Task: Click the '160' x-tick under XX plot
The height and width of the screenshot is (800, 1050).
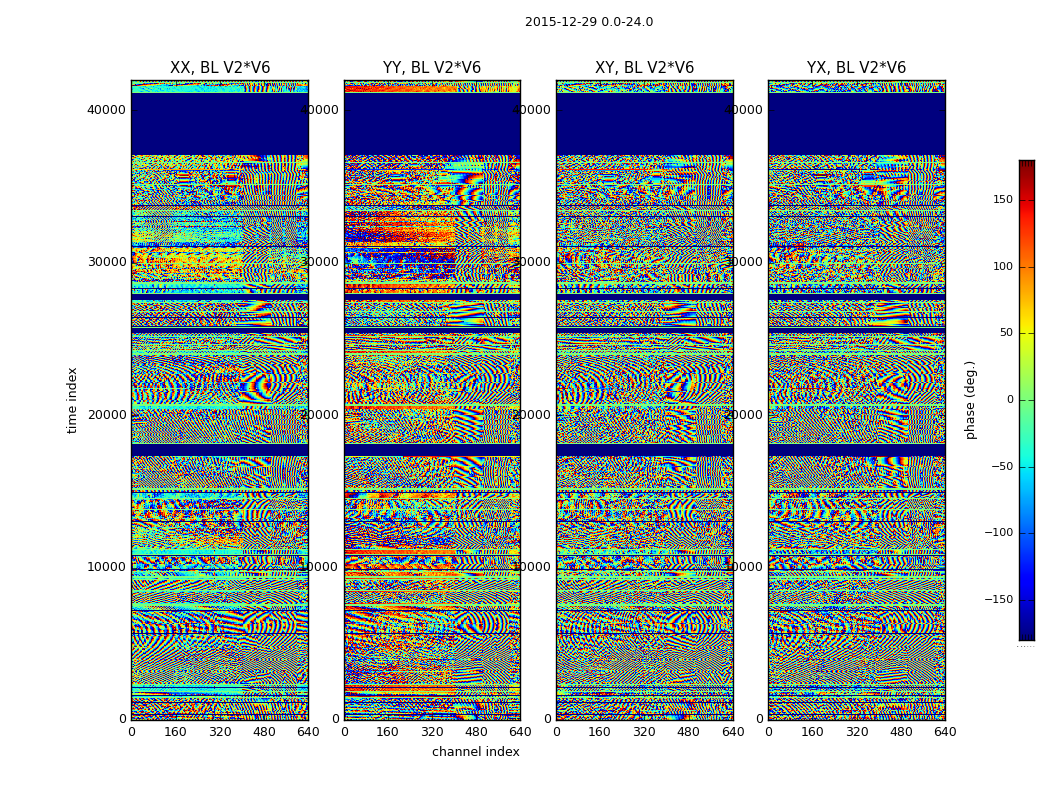Action: (x=175, y=732)
